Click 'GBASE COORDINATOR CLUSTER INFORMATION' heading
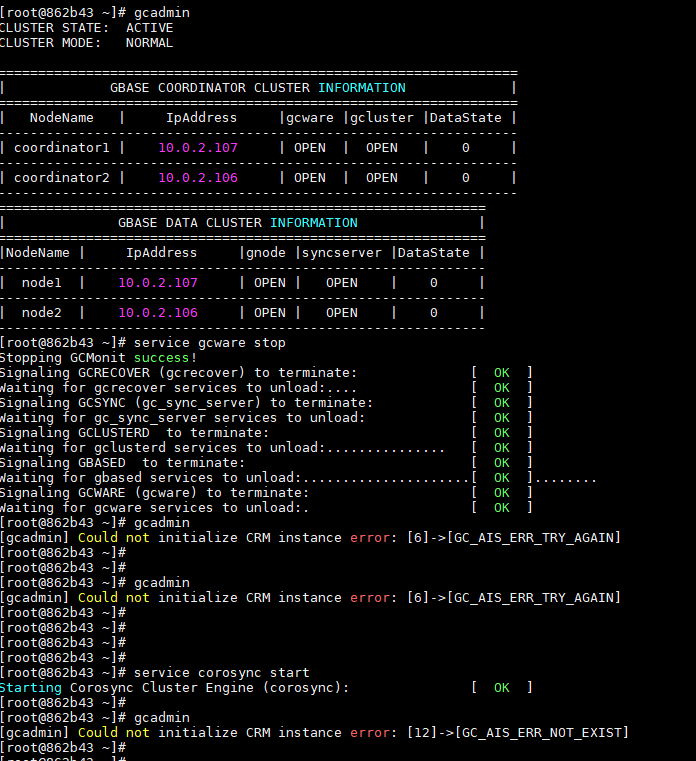Screen dimensions: 696x761 pyautogui.click(x=257, y=88)
